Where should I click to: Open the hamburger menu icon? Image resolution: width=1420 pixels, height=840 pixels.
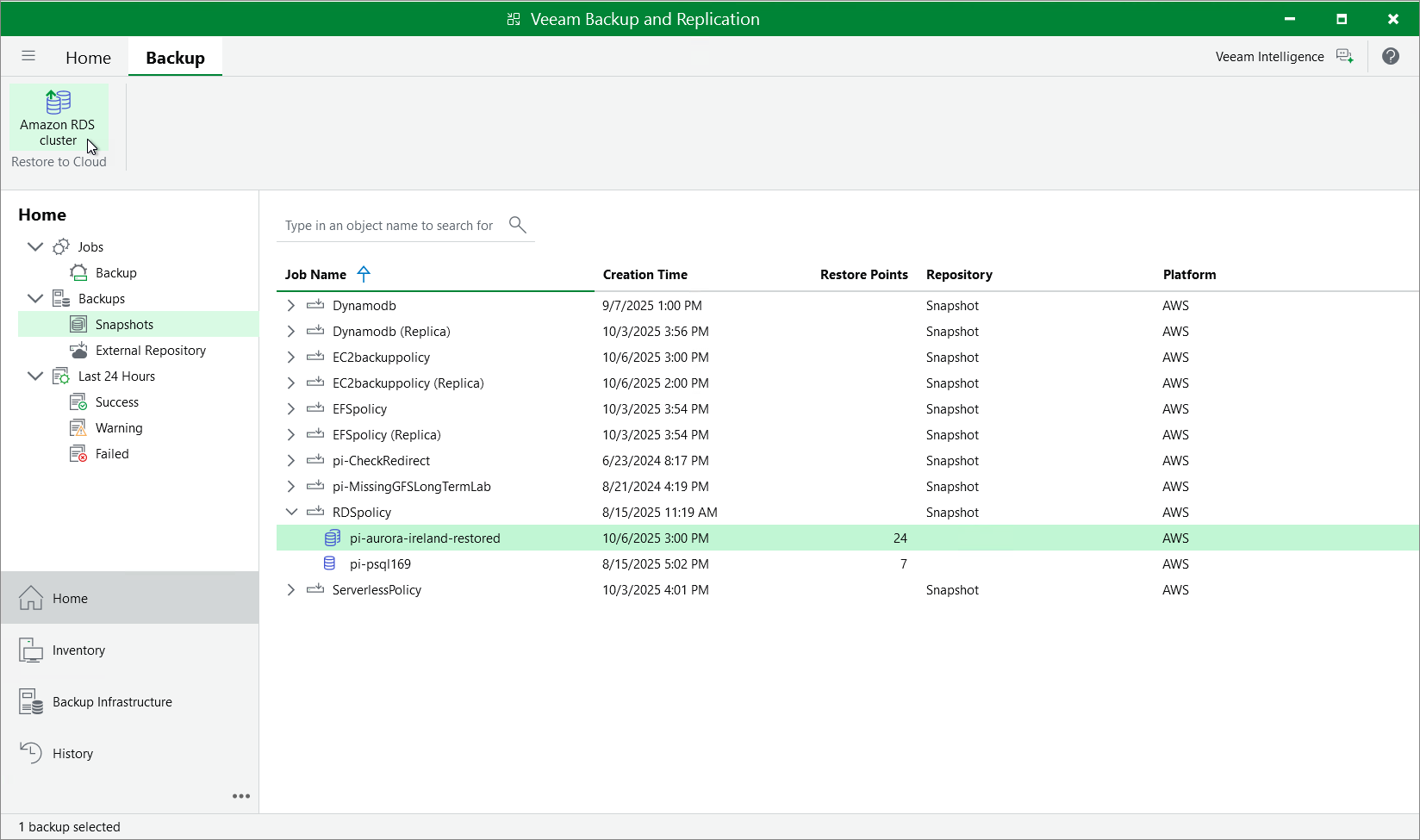[x=28, y=56]
